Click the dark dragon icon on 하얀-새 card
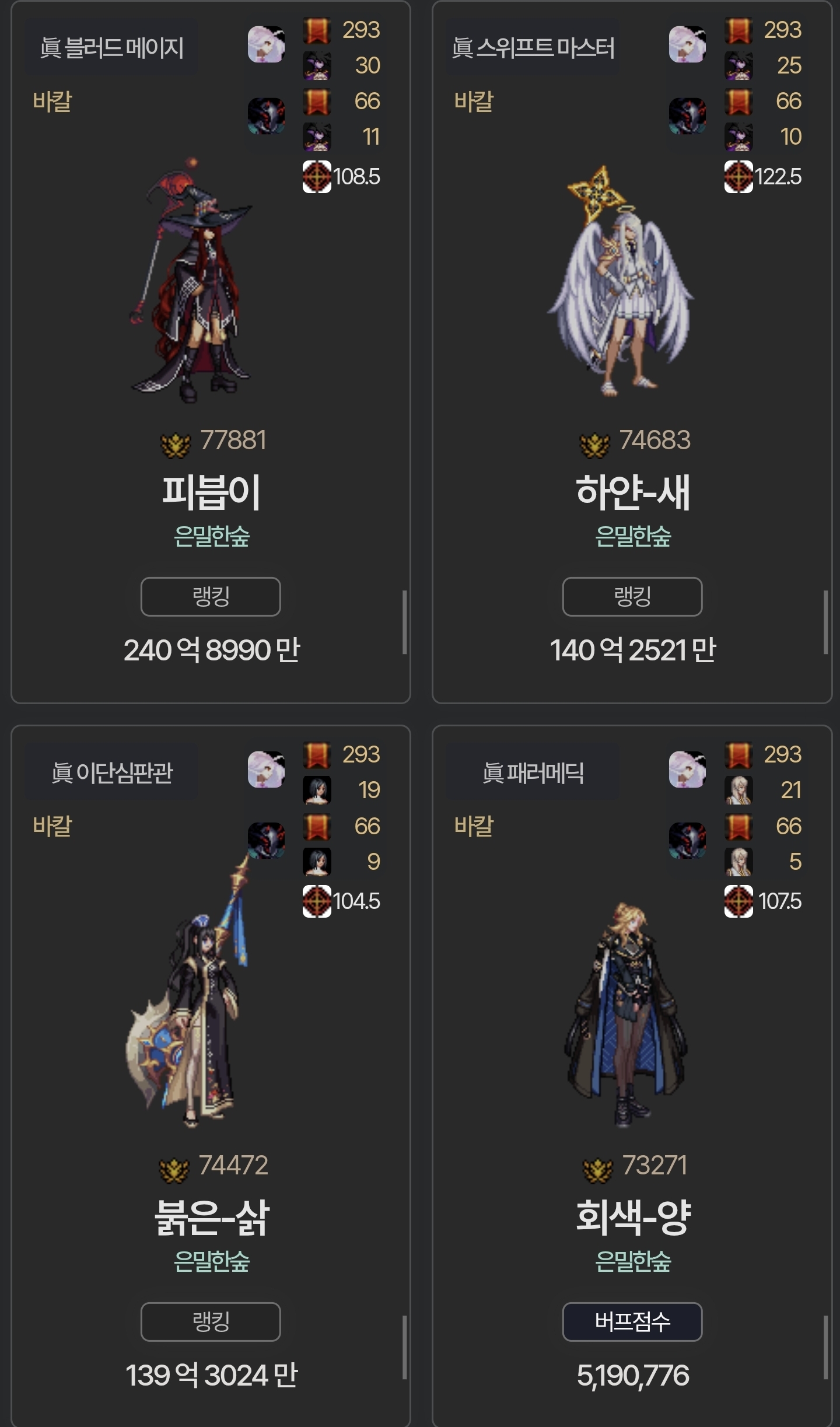The image size is (840, 1427). point(687,116)
